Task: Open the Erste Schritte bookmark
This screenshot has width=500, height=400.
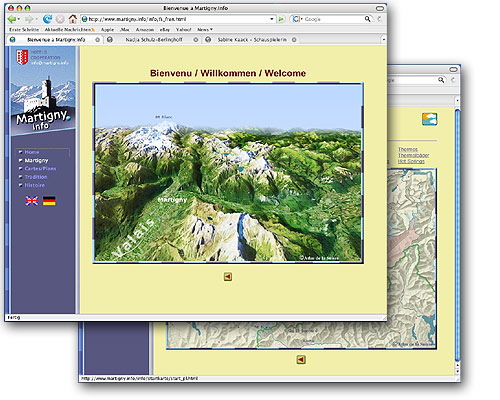Action: pos(24,30)
